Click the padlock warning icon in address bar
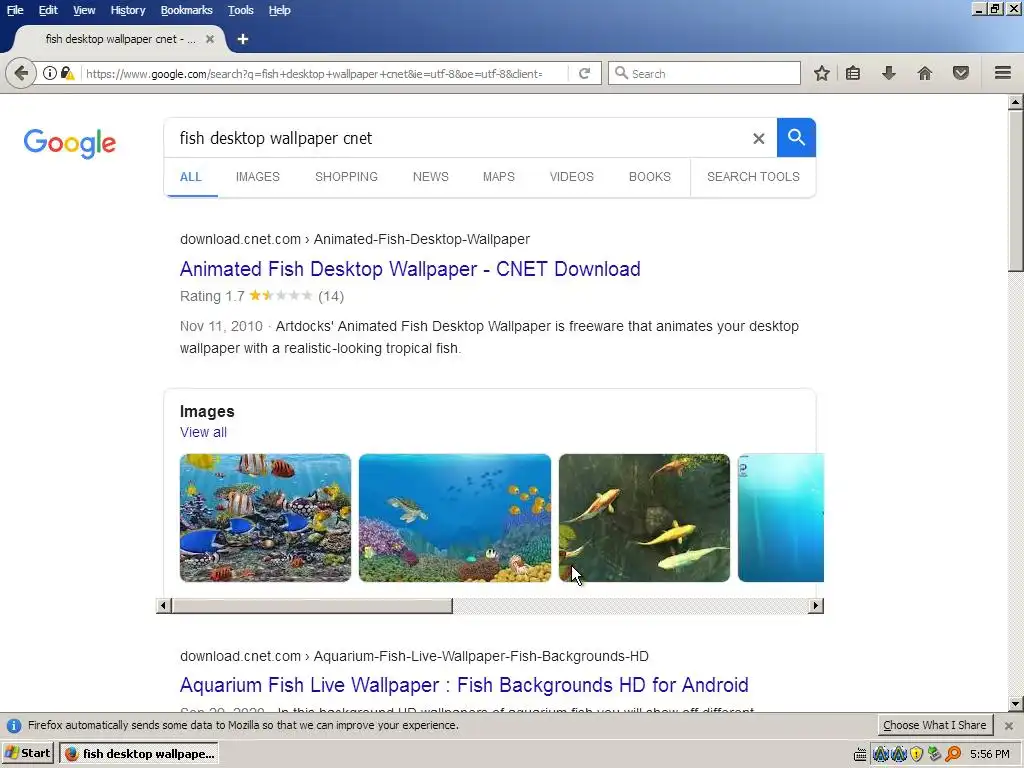Screen dimensions: 1024x768 [x=67, y=73]
